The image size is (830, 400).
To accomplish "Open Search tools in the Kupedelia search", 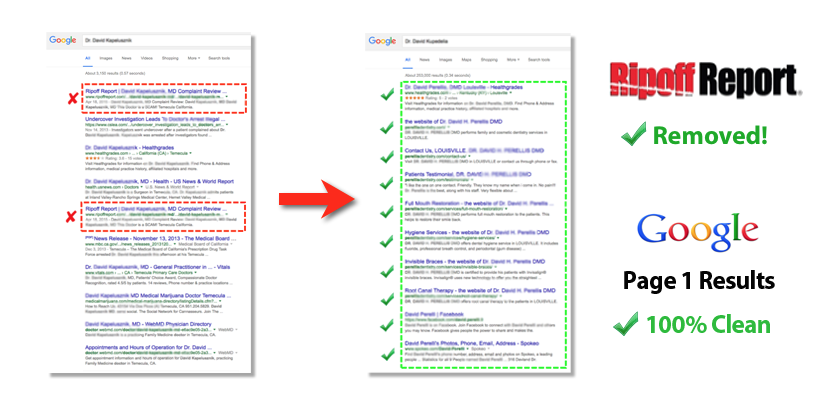I will (539, 60).
